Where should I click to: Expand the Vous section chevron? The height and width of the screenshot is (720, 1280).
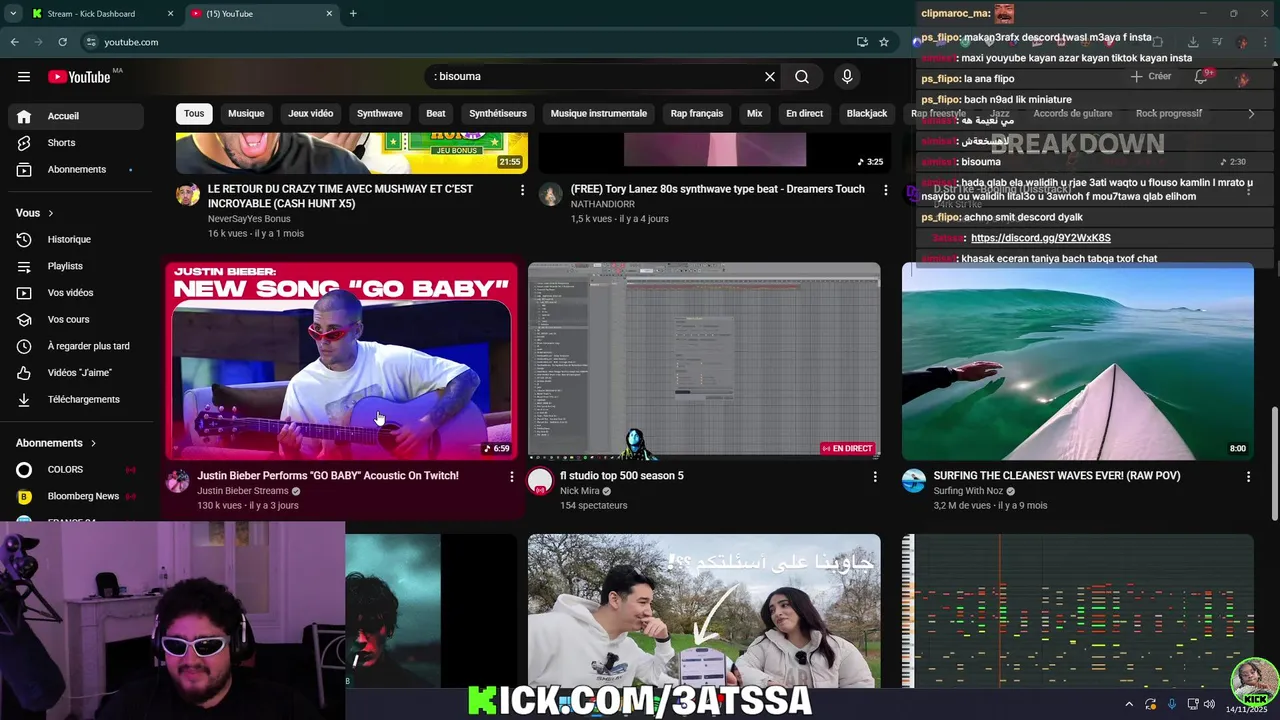tap(51, 213)
